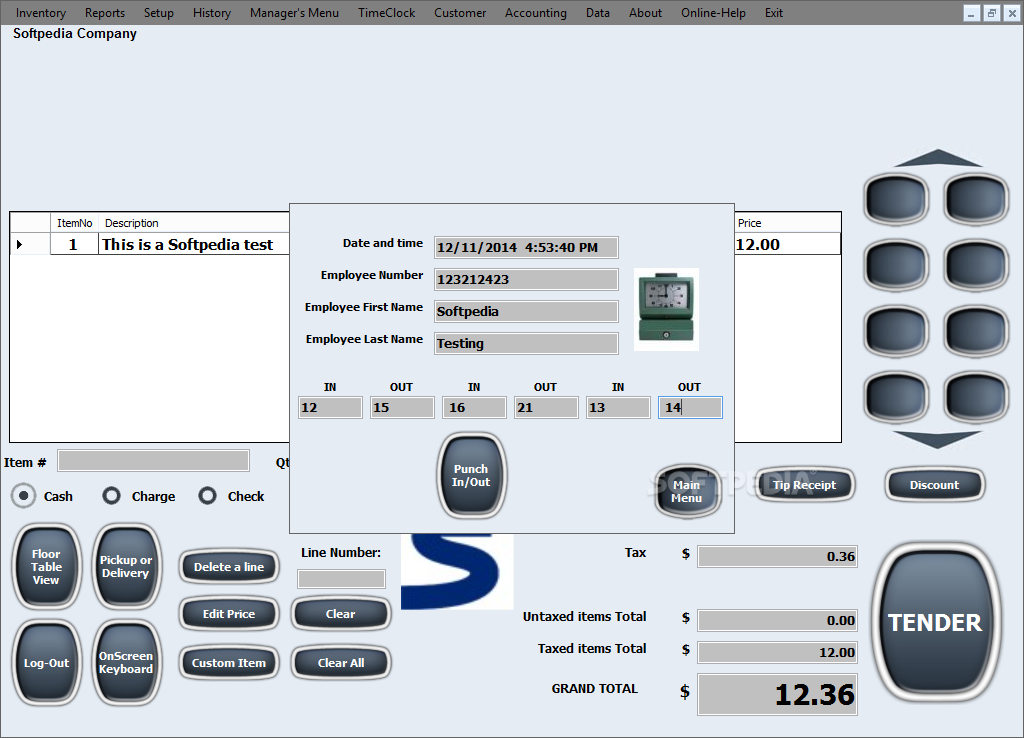Click the 'This is a Softpedia test' description cell
Screen dimensions: 1024x738
click(194, 244)
